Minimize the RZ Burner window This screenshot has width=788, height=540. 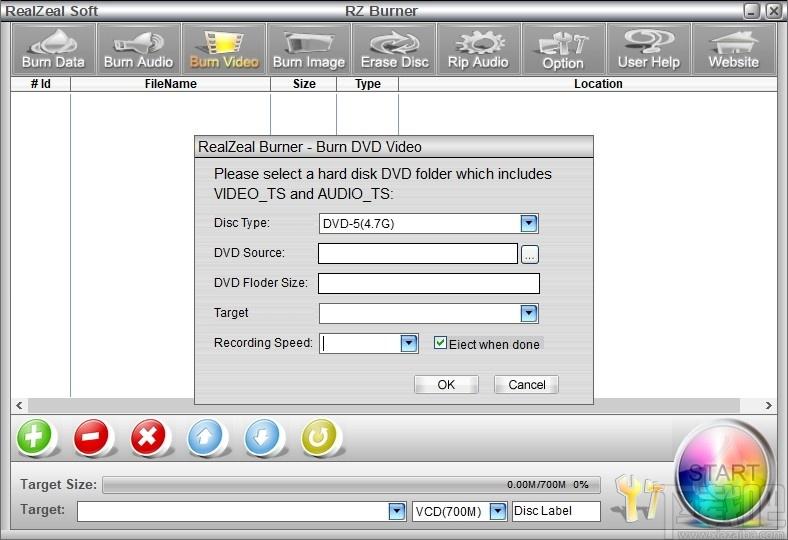click(752, 11)
